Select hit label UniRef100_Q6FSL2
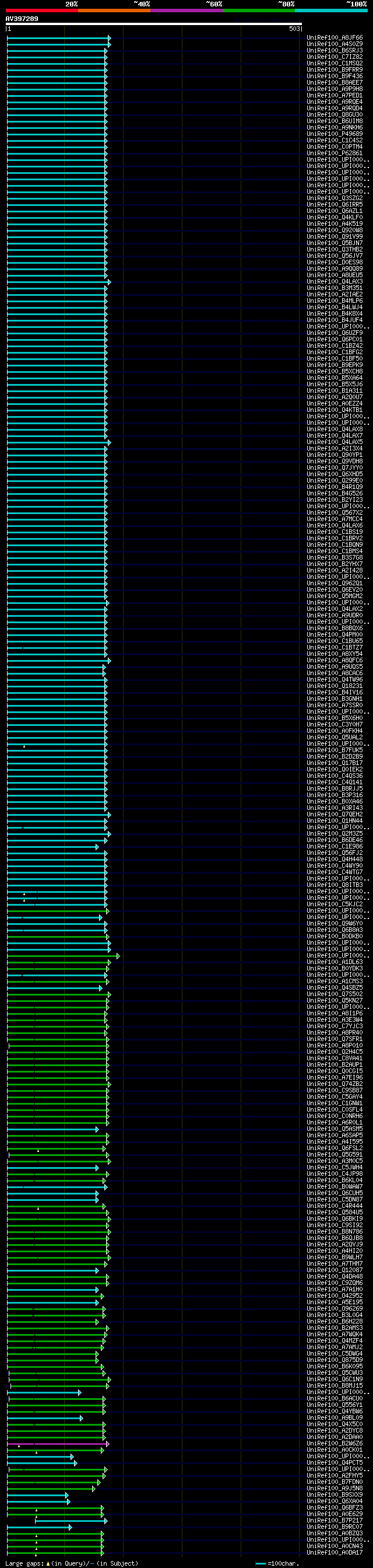This screenshot has width=373, height=1568. 335,1148
